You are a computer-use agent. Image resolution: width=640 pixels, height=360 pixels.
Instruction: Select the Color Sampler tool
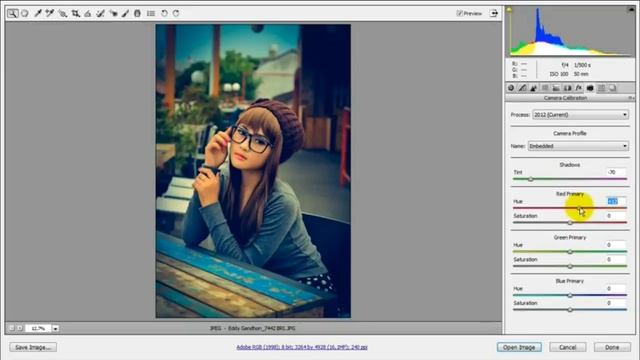[50, 13]
